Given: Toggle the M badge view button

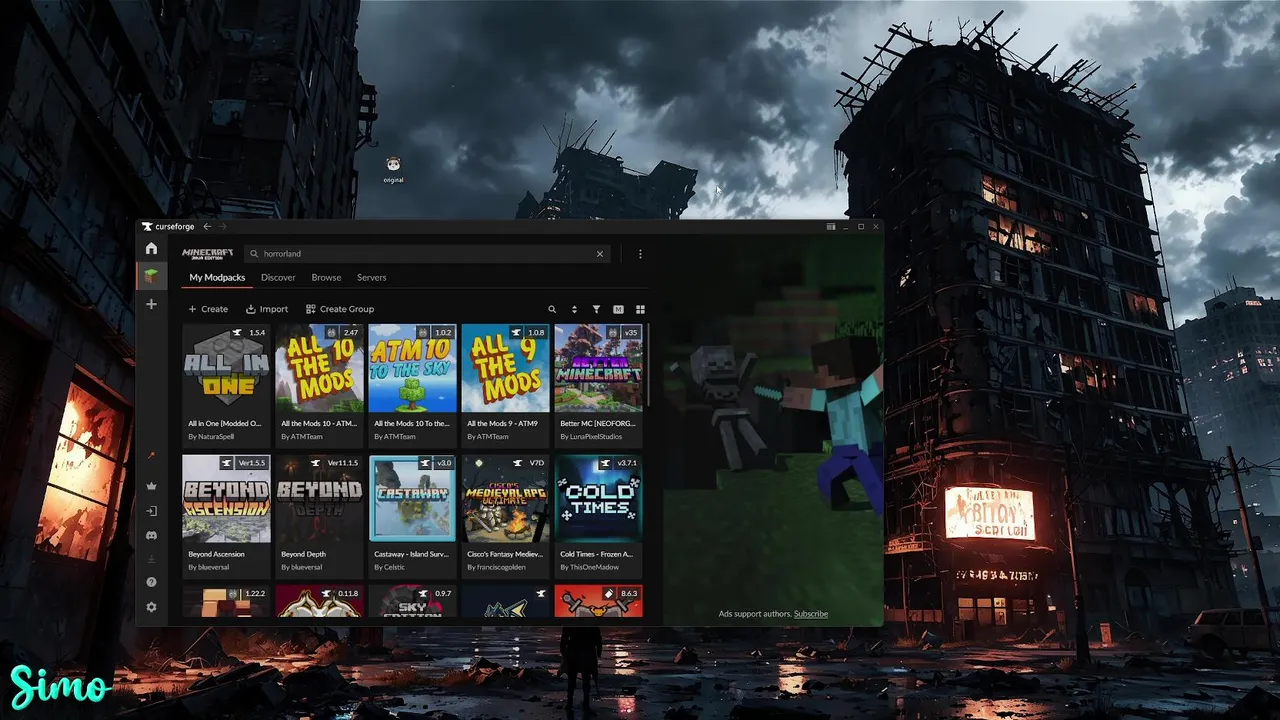Looking at the screenshot, I should 618,309.
